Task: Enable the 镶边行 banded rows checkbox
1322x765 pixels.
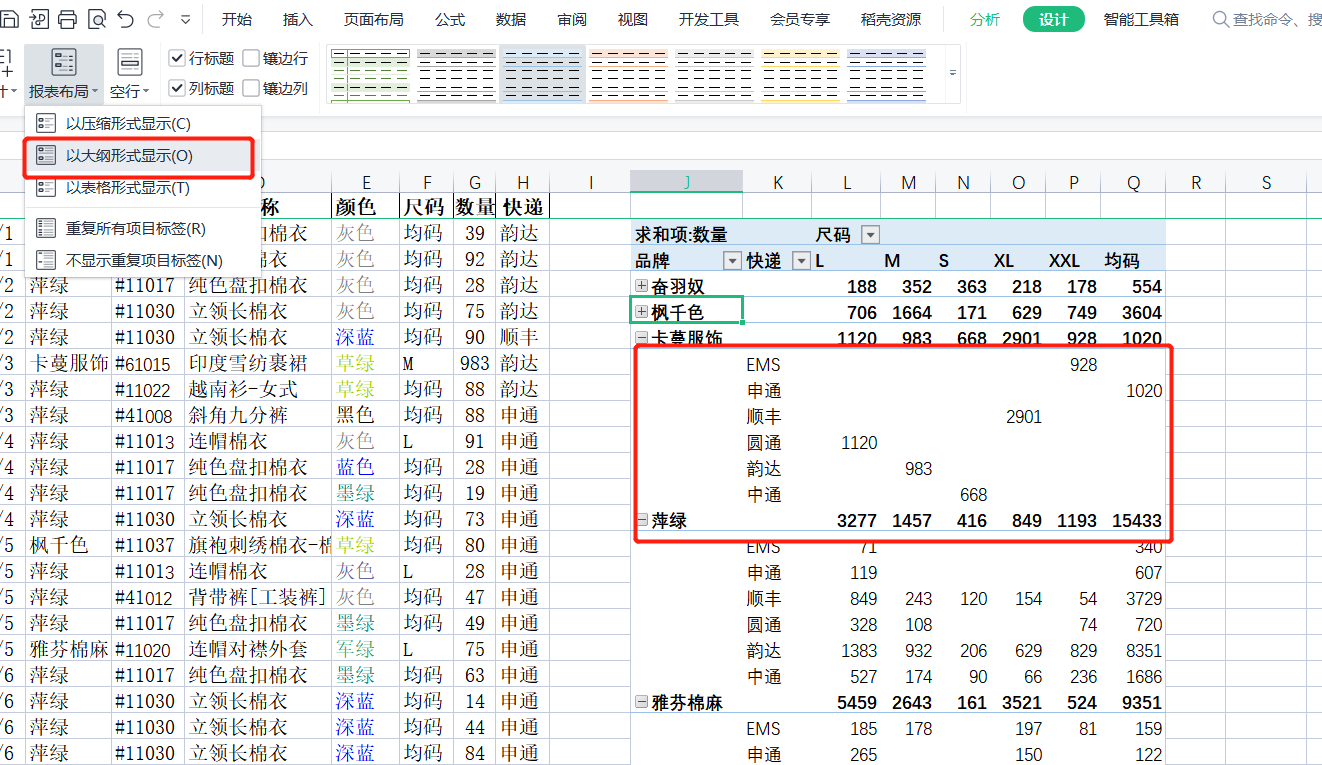Action: [251, 58]
